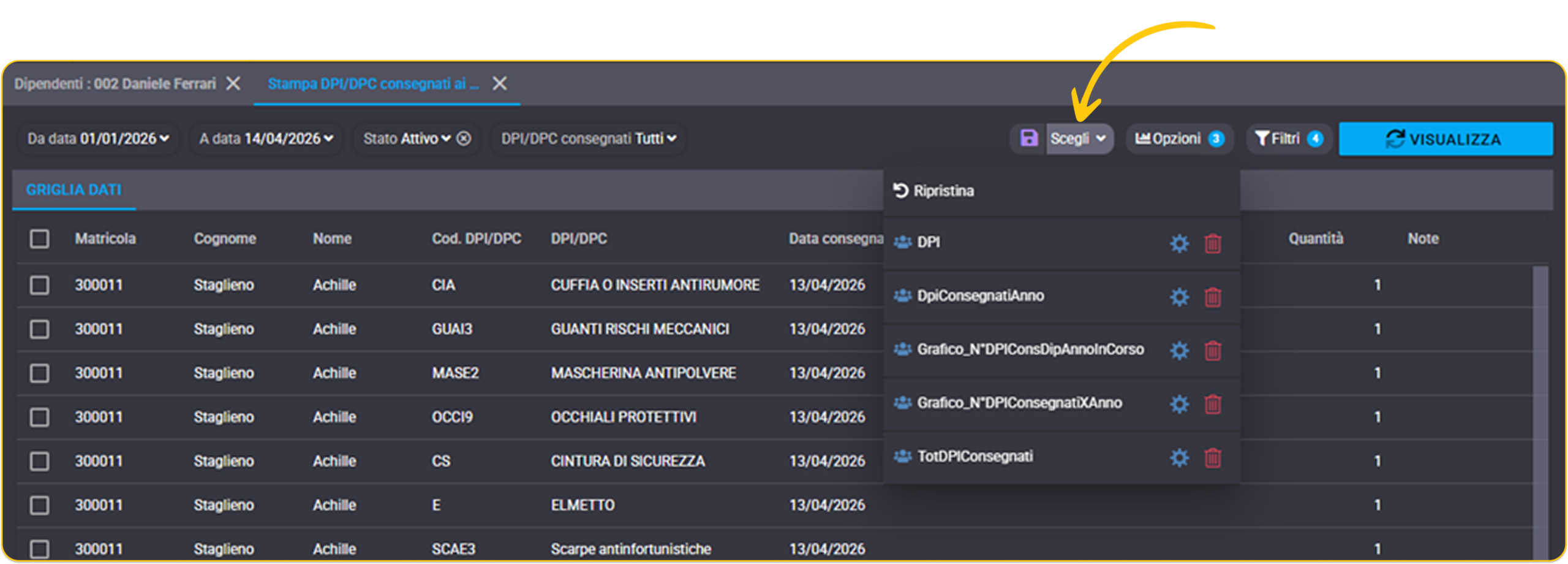This screenshot has width=1568, height=564.
Task: Click the VISUALIZZA button
Action: click(1445, 139)
